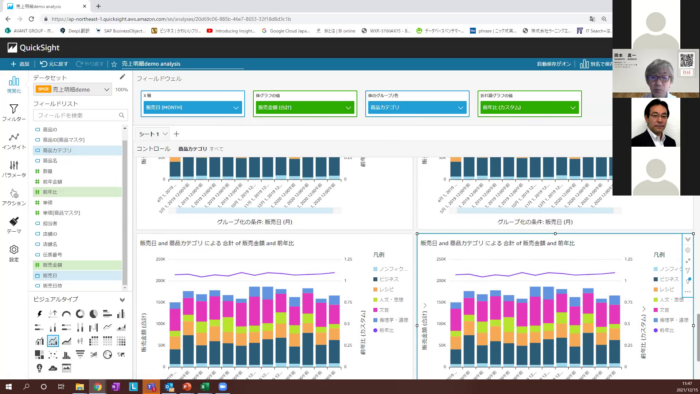Open the Actions (アクション) sidebar panel
The height and width of the screenshot is (394, 700).
pos(14,197)
